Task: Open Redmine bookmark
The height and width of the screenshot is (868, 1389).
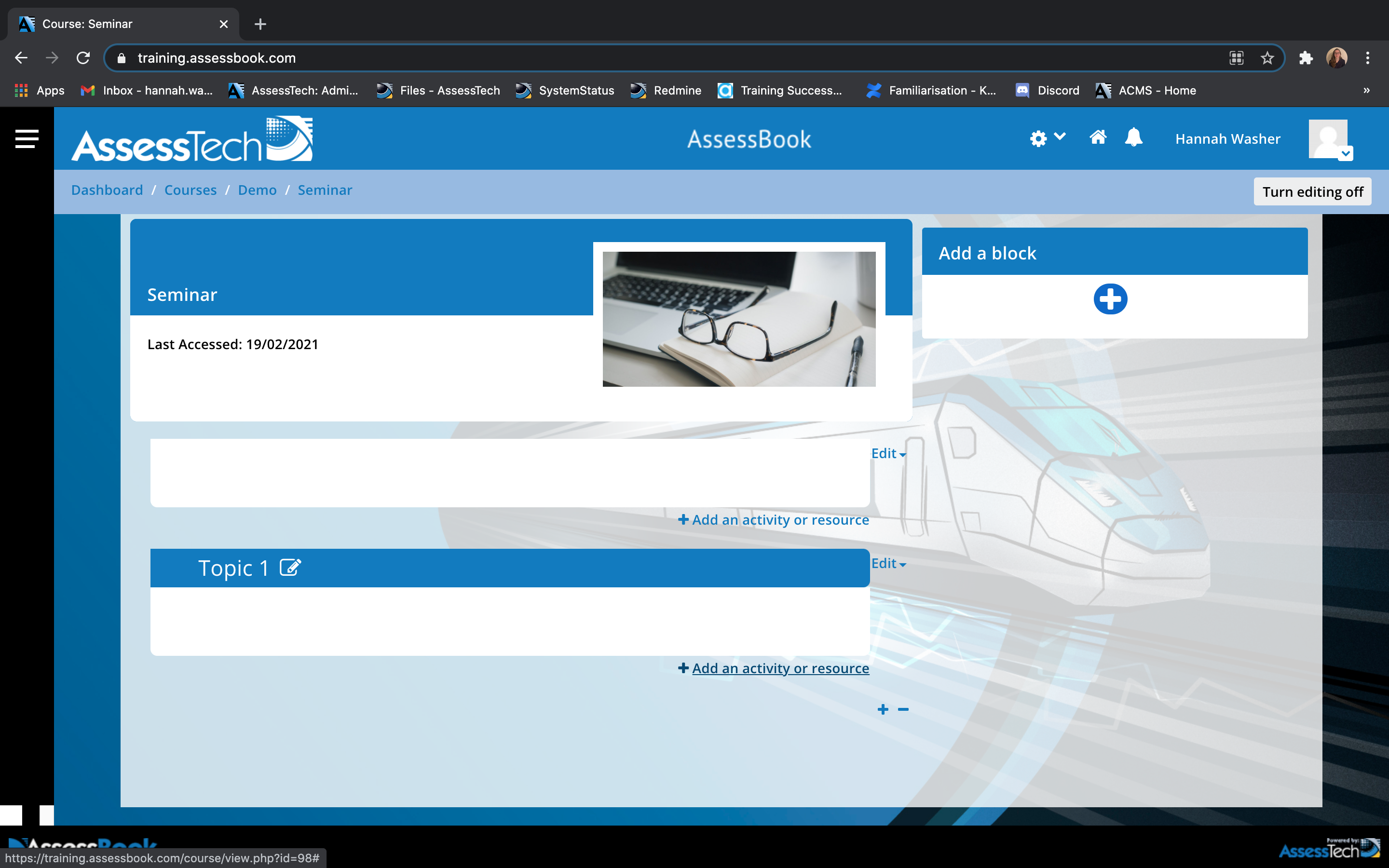Action: tap(666, 90)
